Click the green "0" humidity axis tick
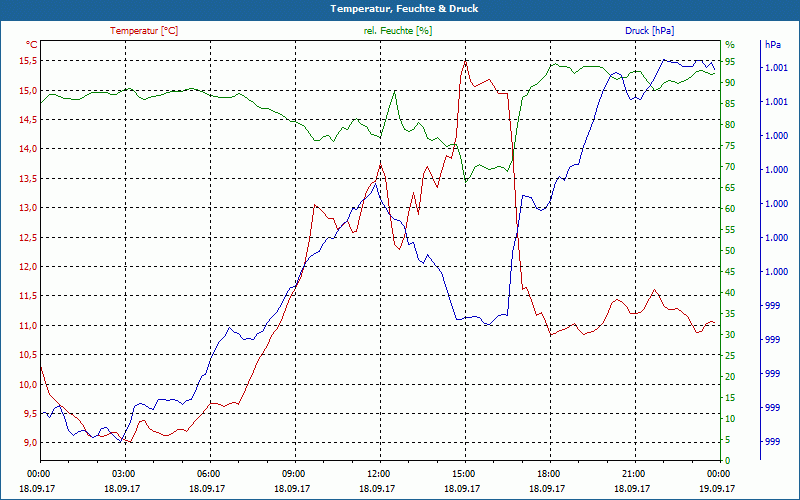The width and height of the screenshot is (800, 500). point(728,461)
